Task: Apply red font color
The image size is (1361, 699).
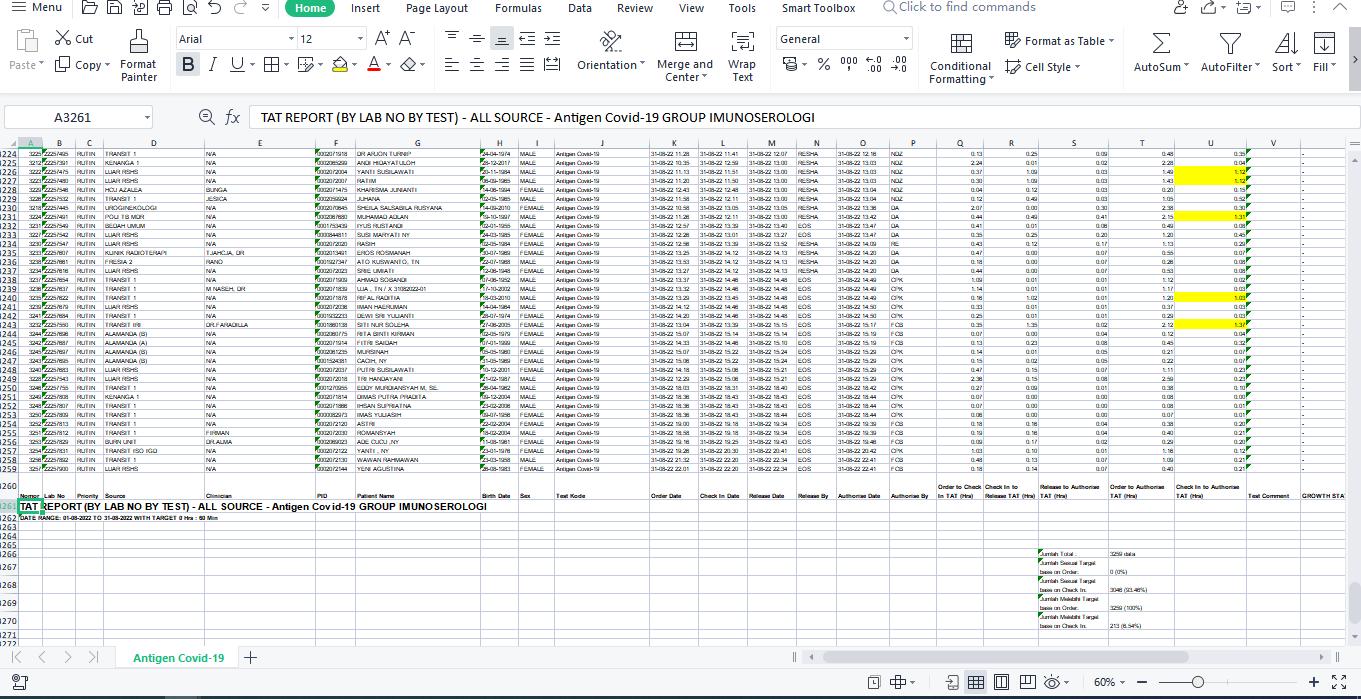Action: 373,64
